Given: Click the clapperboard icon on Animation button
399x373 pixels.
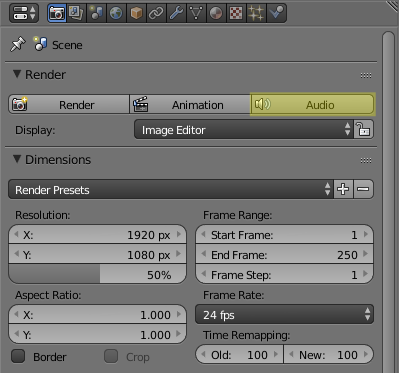Looking at the screenshot, I should point(140,104).
